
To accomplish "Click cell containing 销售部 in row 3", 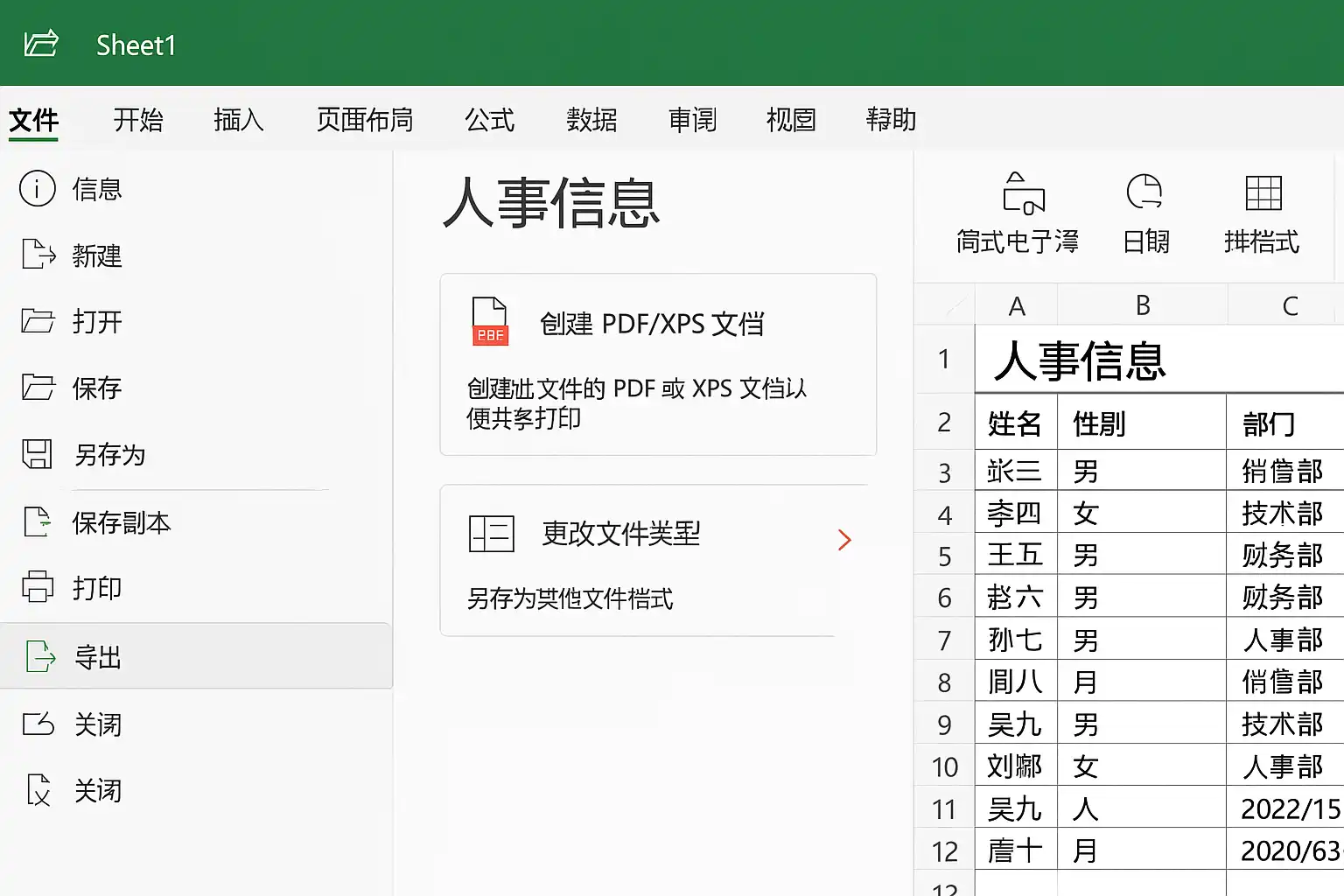I will [x=1284, y=472].
